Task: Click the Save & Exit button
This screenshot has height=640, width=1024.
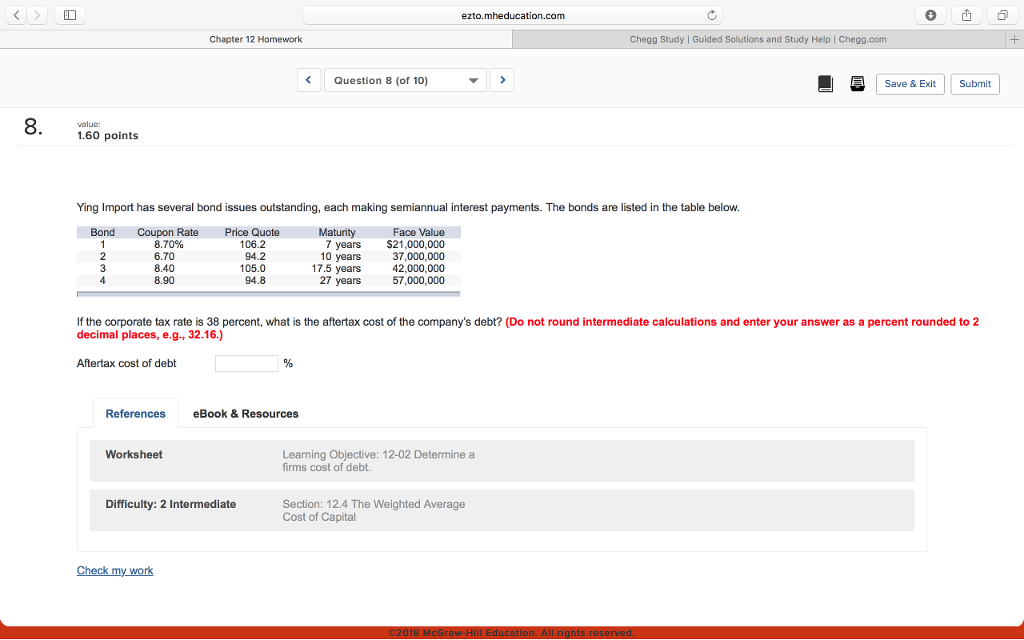Action: pyautogui.click(x=910, y=84)
